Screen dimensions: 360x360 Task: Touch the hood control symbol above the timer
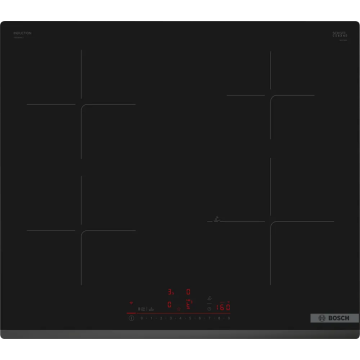coord(209,298)
